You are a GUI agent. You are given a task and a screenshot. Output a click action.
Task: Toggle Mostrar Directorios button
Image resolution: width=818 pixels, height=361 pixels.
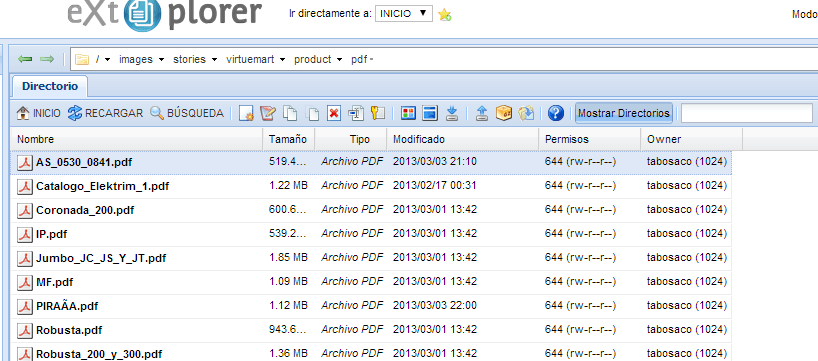coord(624,113)
